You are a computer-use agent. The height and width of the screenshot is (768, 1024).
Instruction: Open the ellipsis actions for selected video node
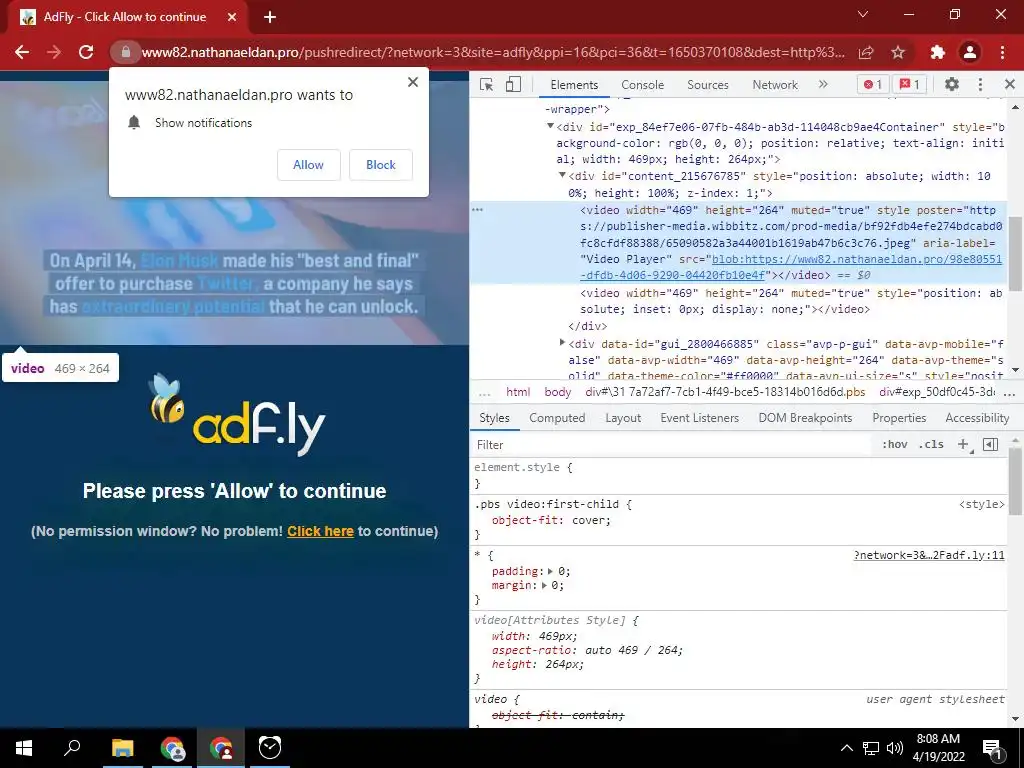tap(477, 210)
